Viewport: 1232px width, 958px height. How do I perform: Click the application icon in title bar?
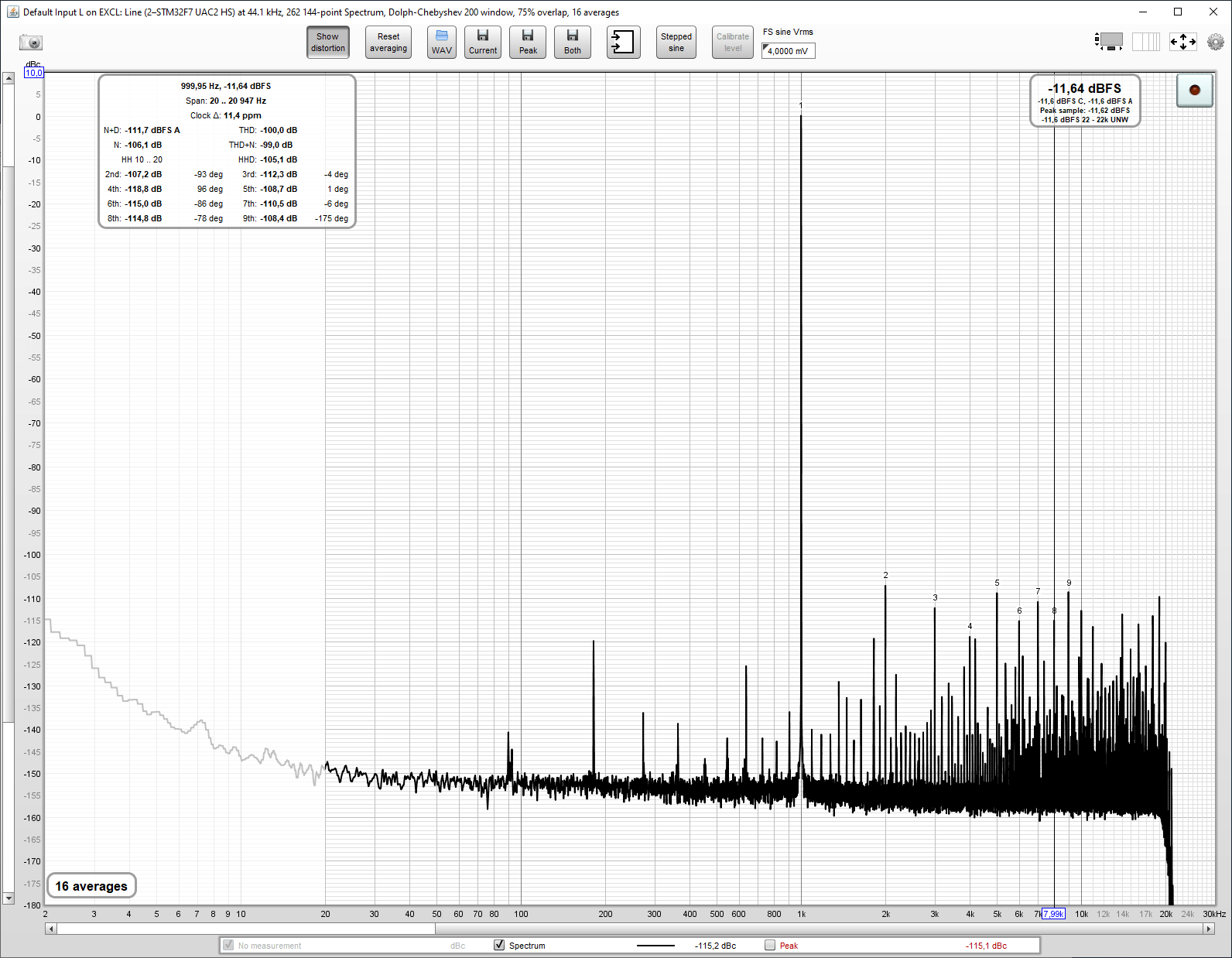[x=12, y=12]
